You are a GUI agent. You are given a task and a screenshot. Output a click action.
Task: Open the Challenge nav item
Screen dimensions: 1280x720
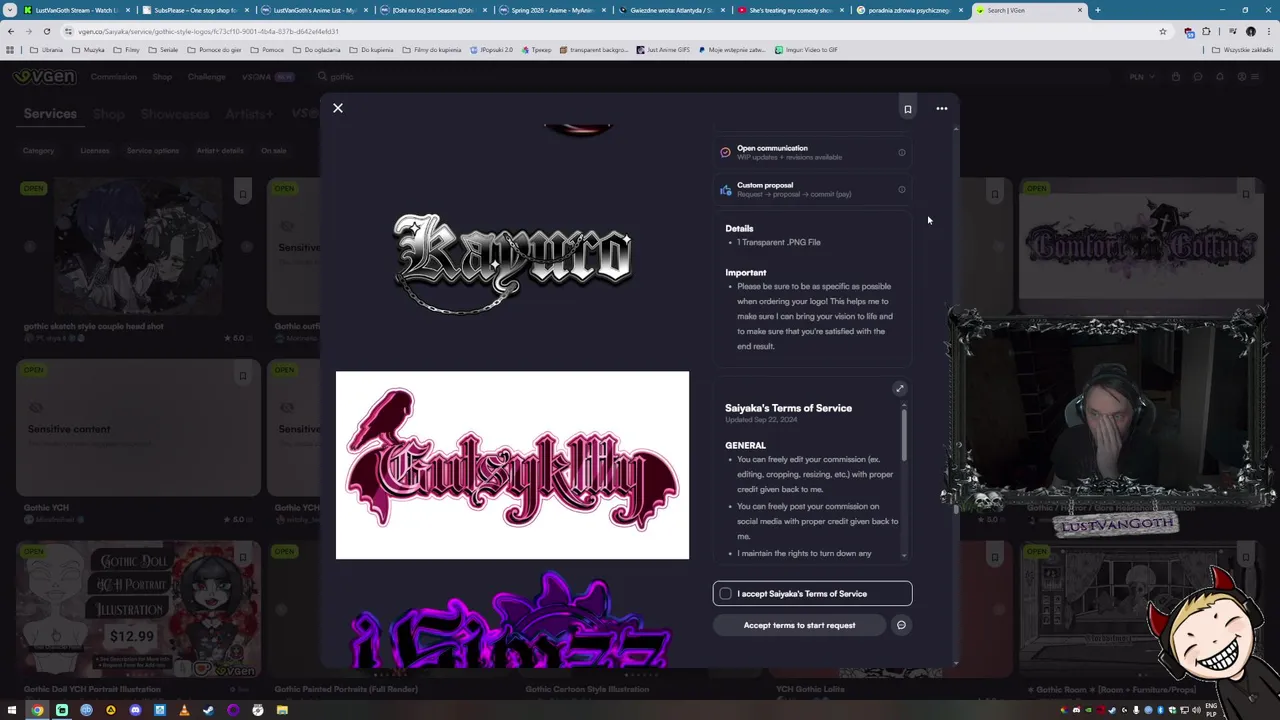(x=206, y=77)
